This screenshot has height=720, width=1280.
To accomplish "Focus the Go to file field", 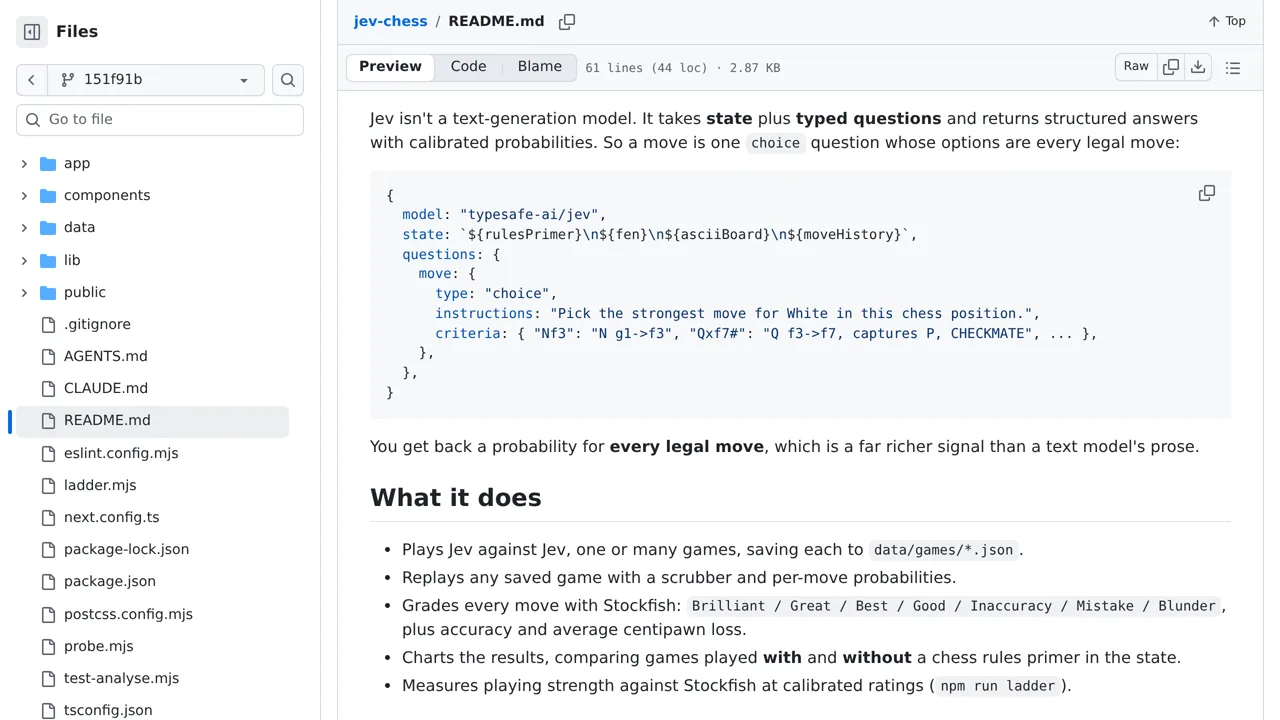I will [160, 119].
